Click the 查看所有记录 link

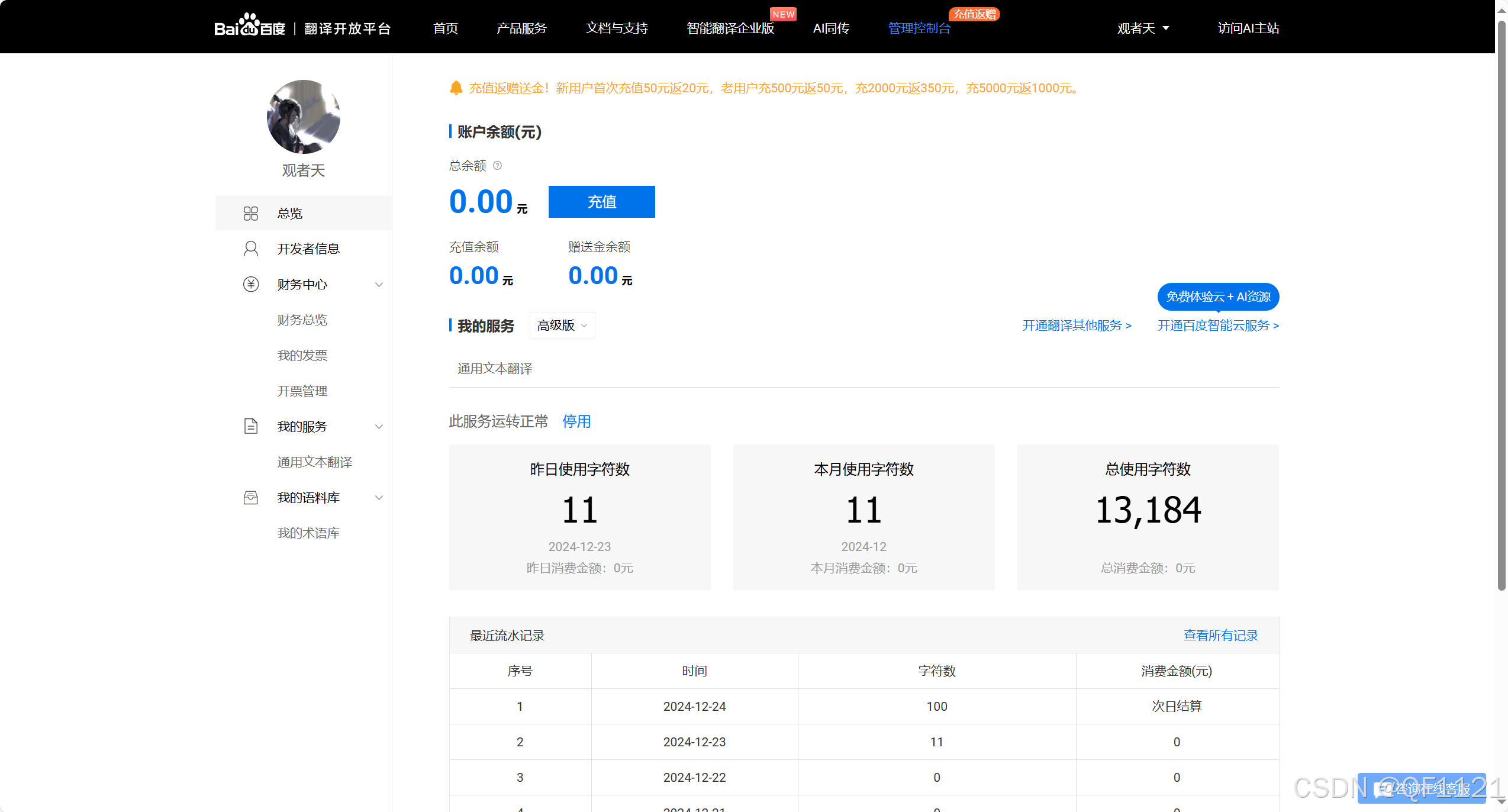click(1220, 635)
